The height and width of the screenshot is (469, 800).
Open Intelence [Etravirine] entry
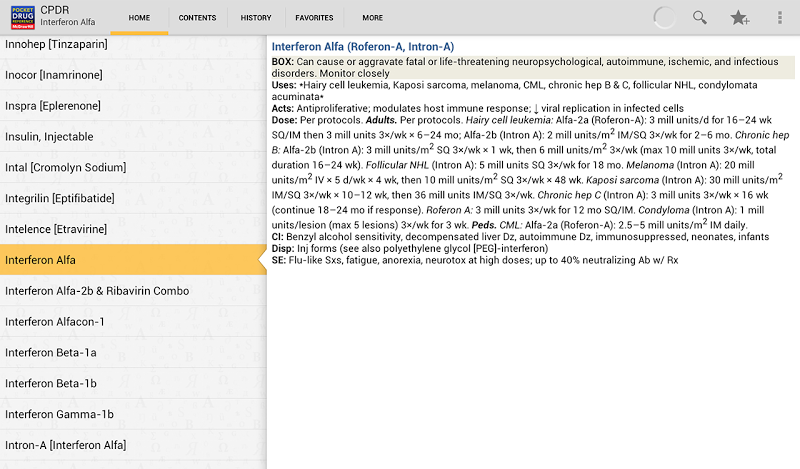pyautogui.click(x=133, y=229)
